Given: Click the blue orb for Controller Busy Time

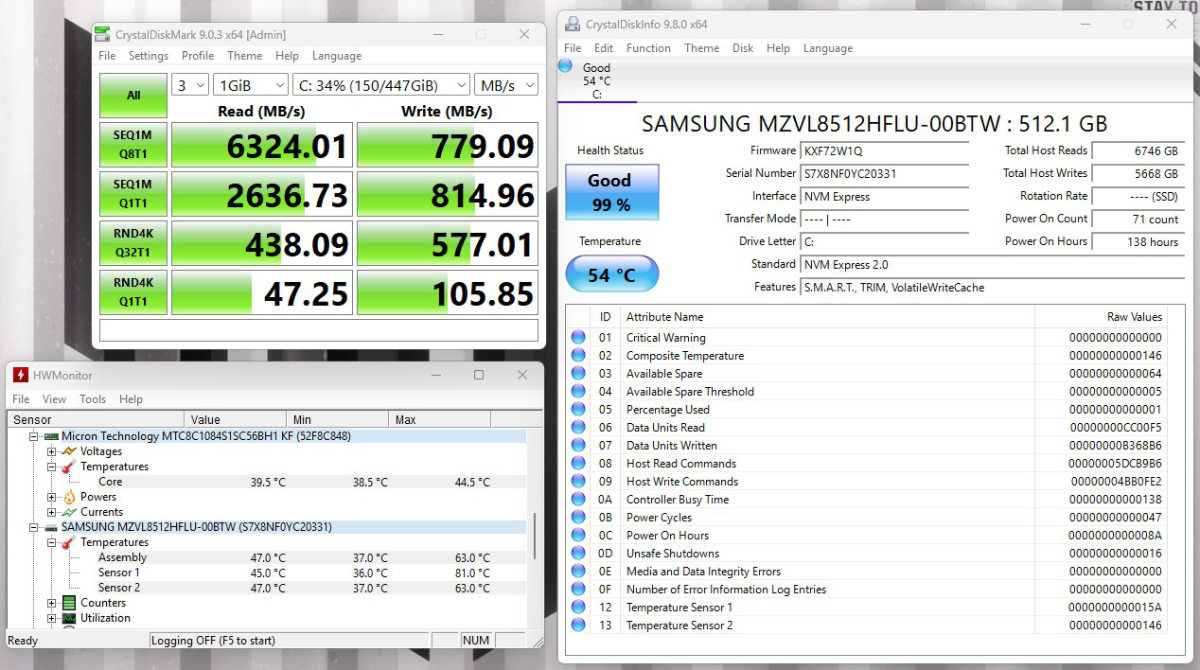Looking at the screenshot, I should (578, 500).
